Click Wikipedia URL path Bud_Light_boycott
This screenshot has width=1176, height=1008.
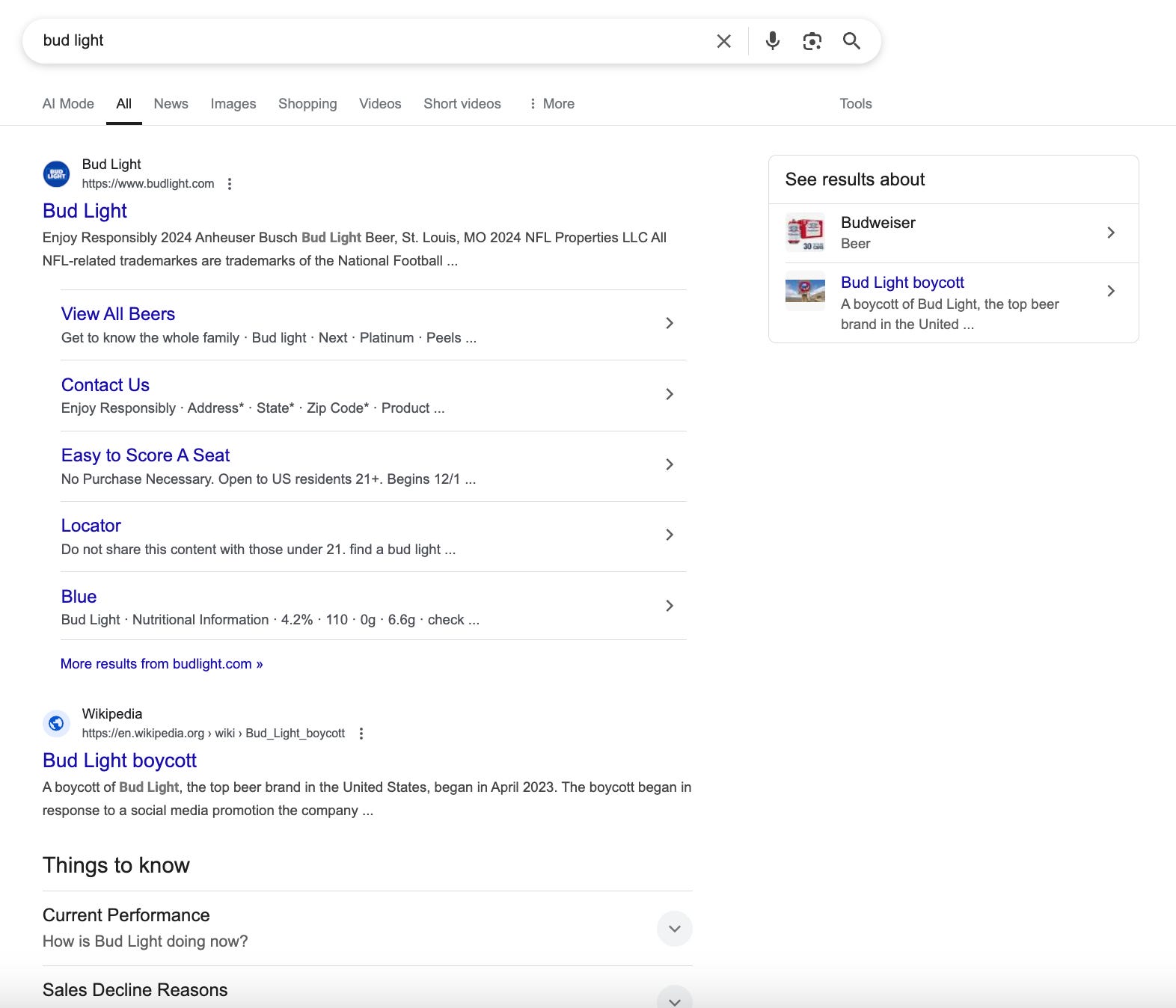pos(295,734)
